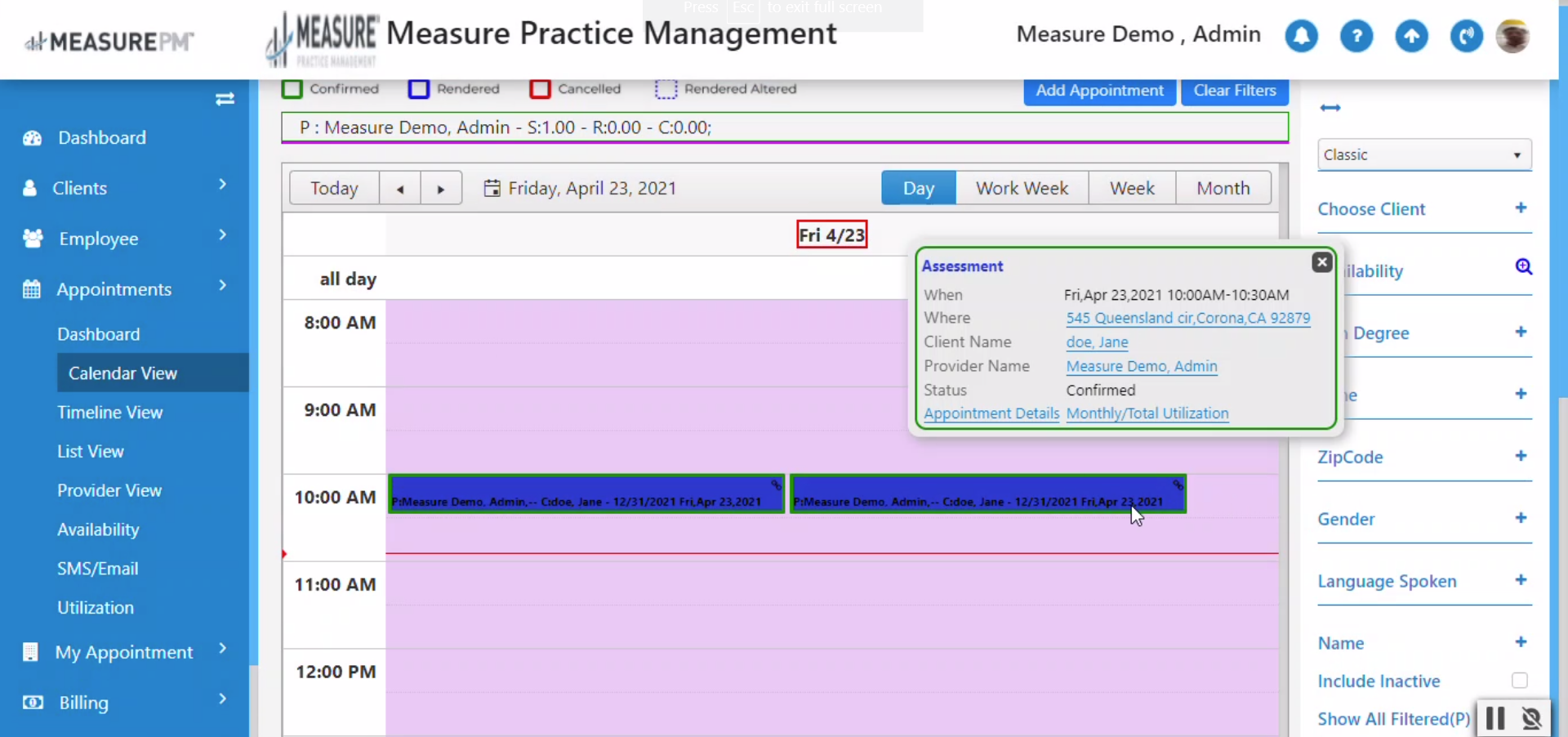Open SMS/Email in sidebar
The image size is (1568, 737).
pos(98,569)
